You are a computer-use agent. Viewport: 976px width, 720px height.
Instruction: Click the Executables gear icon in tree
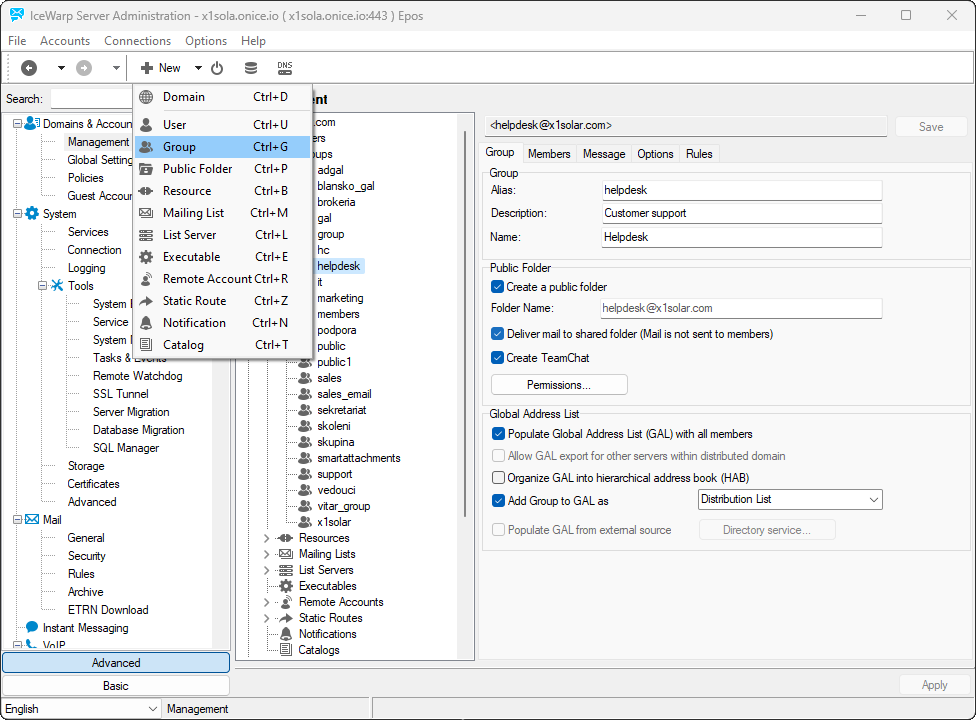(286, 586)
